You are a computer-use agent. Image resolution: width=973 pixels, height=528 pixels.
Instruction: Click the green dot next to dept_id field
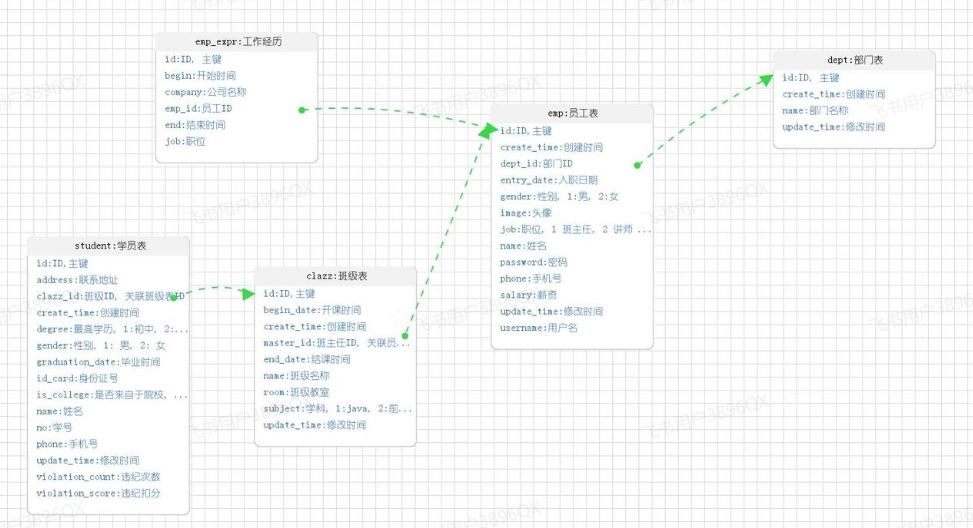637,165
